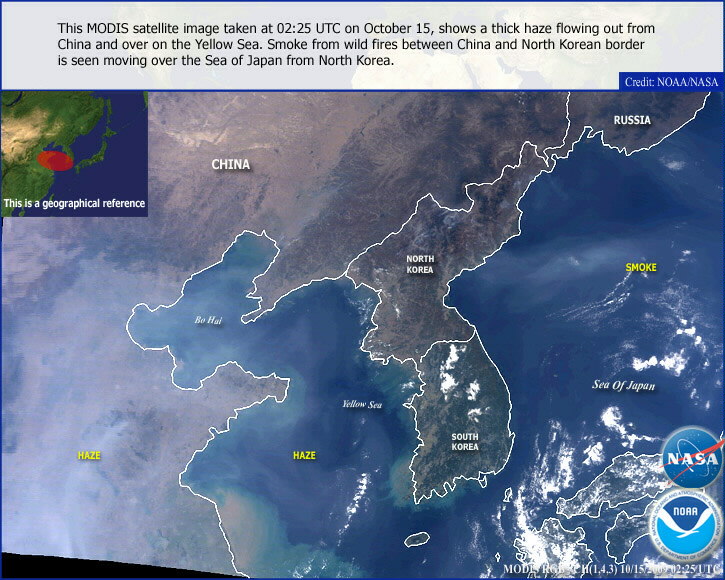Select the CHINA map label
725x580 pixels.
pos(230,165)
